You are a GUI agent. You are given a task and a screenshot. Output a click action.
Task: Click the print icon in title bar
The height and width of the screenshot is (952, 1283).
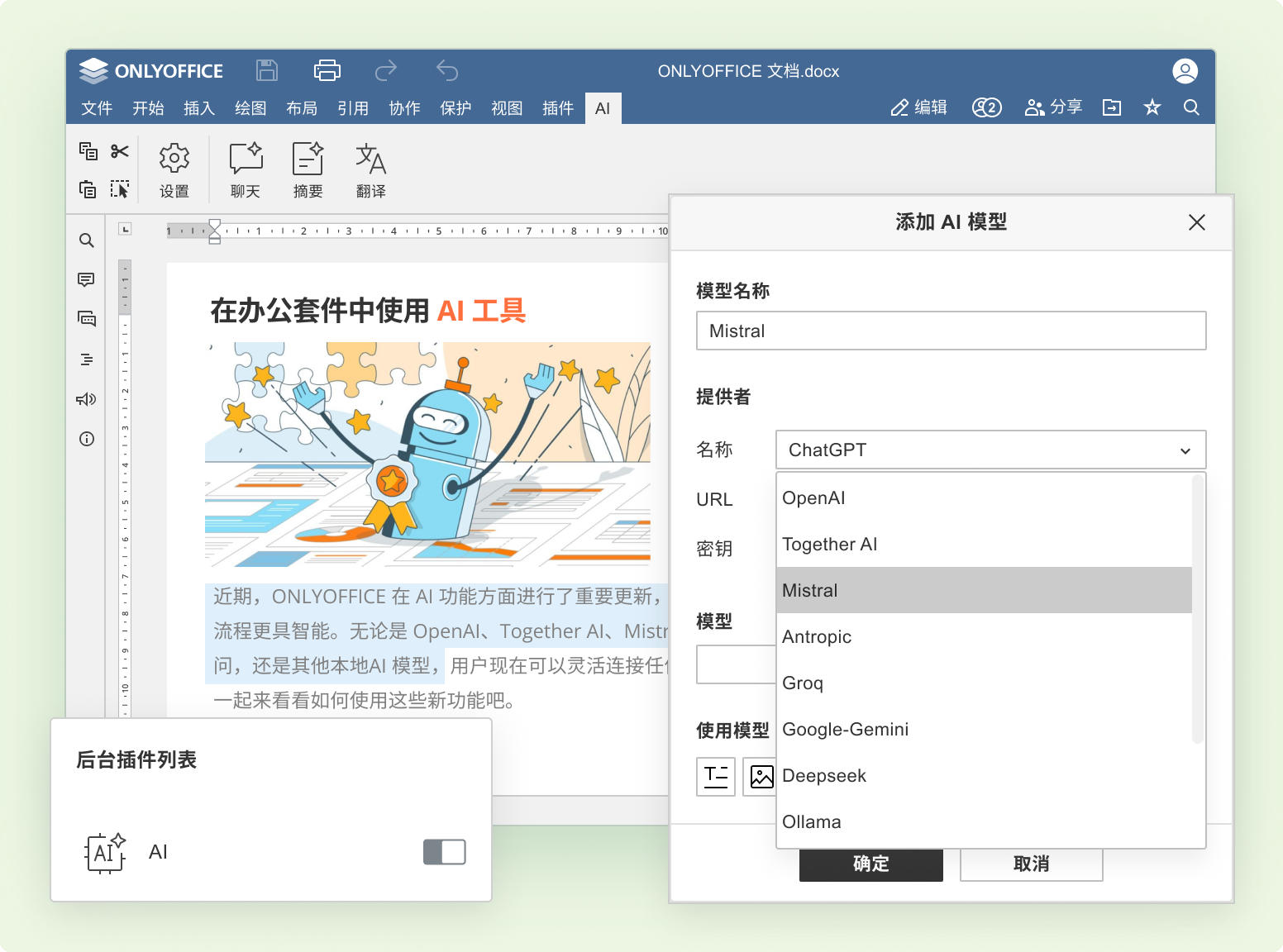point(327,71)
